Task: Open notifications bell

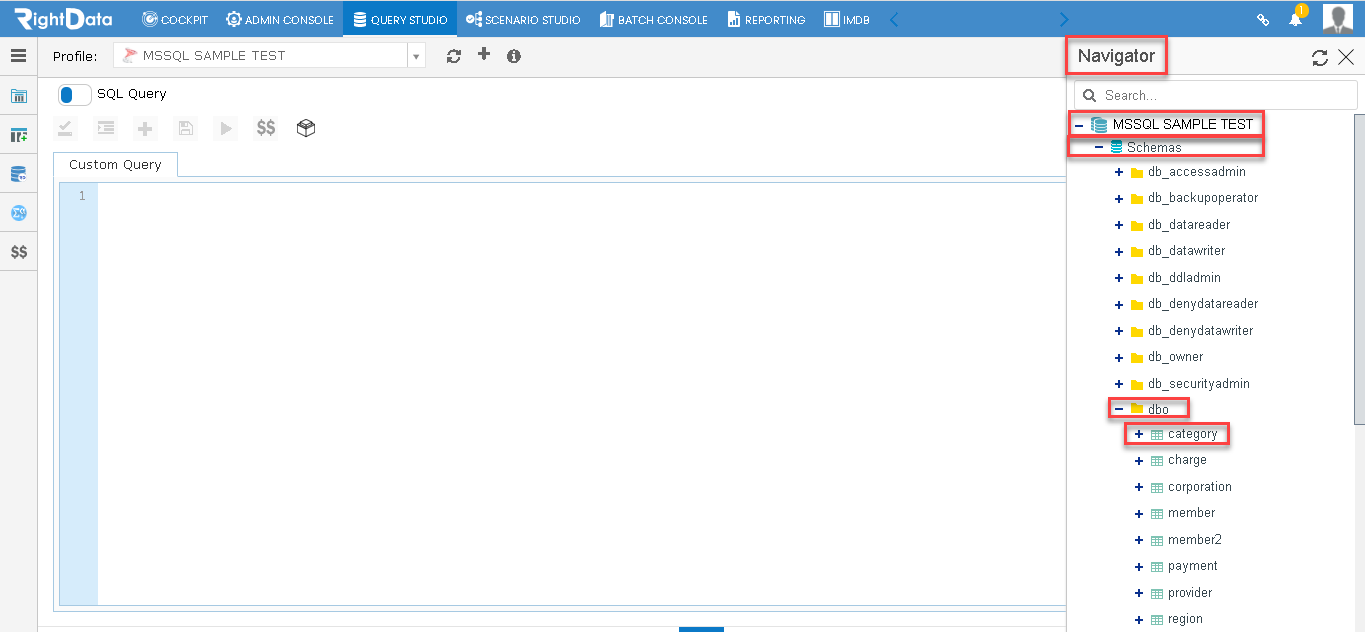Action: 1296,19
